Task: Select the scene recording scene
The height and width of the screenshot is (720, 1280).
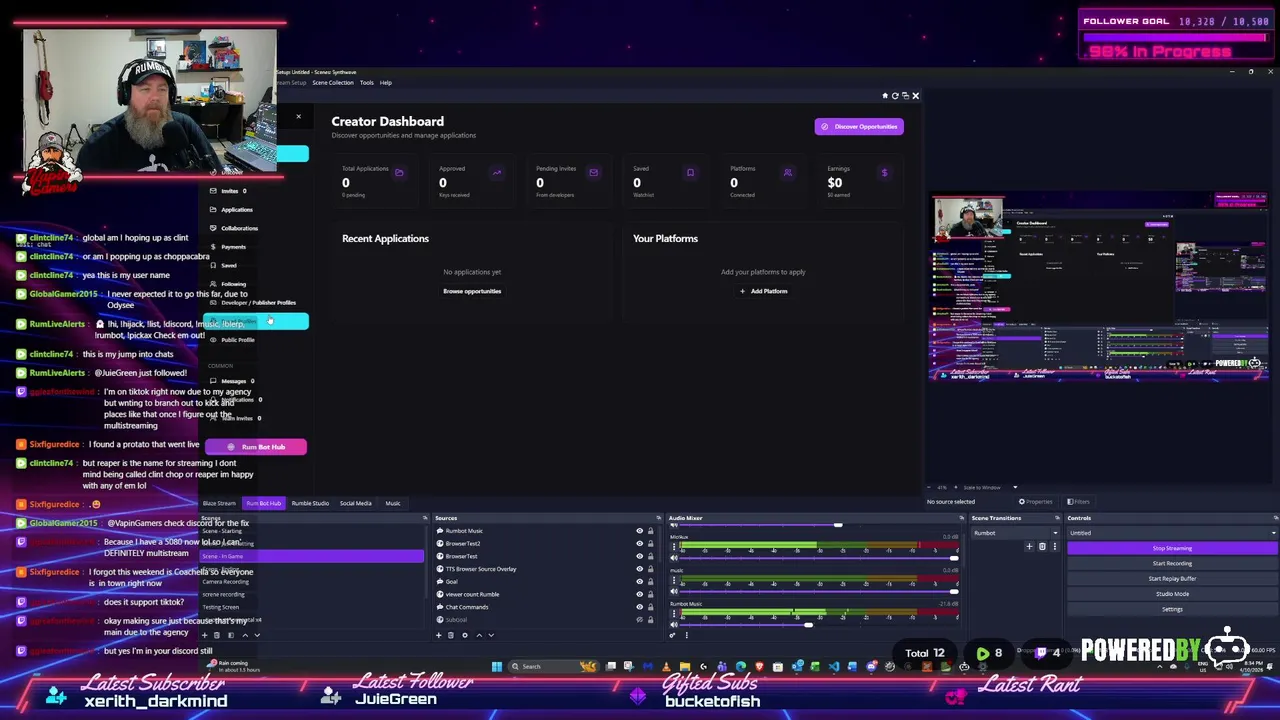Action: 312,594
